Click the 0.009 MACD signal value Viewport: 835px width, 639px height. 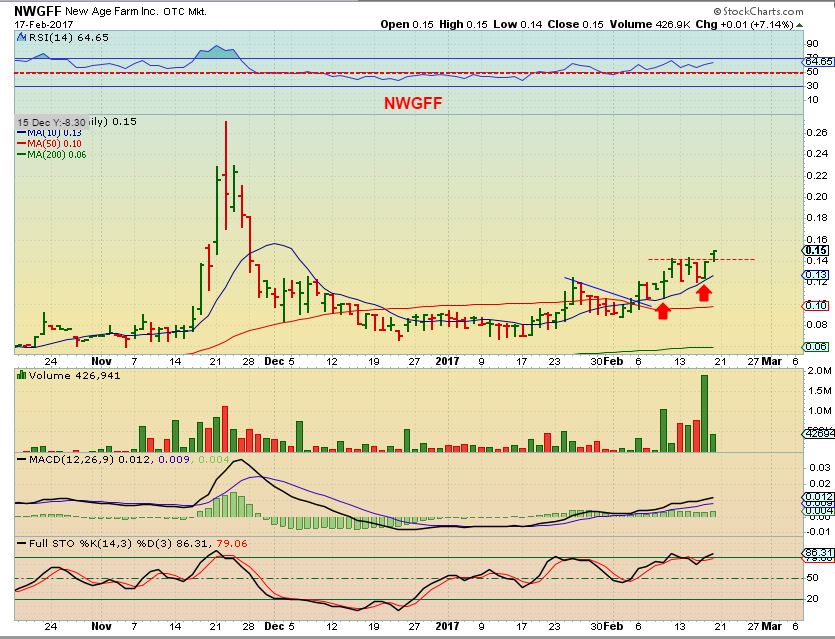tap(174, 459)
